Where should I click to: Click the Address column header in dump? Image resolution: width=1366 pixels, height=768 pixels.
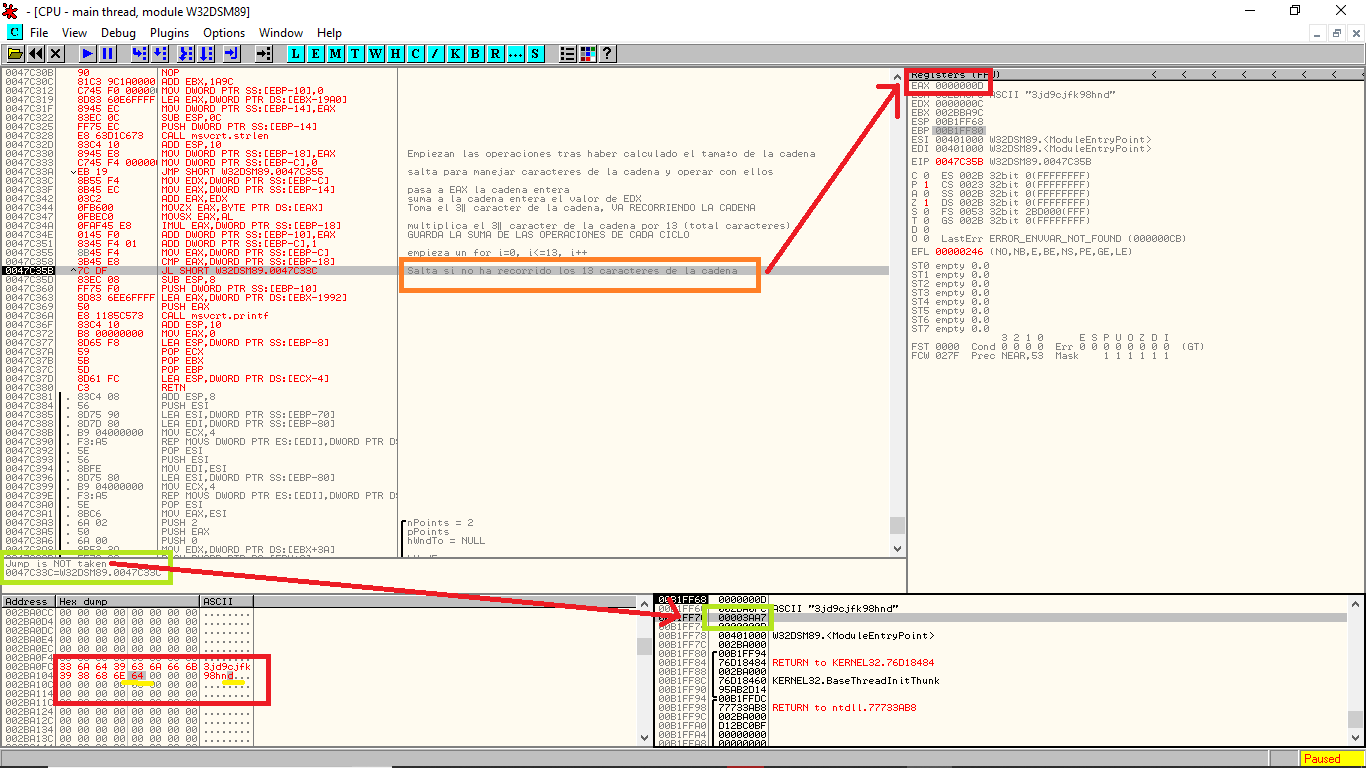click(28, 602)
